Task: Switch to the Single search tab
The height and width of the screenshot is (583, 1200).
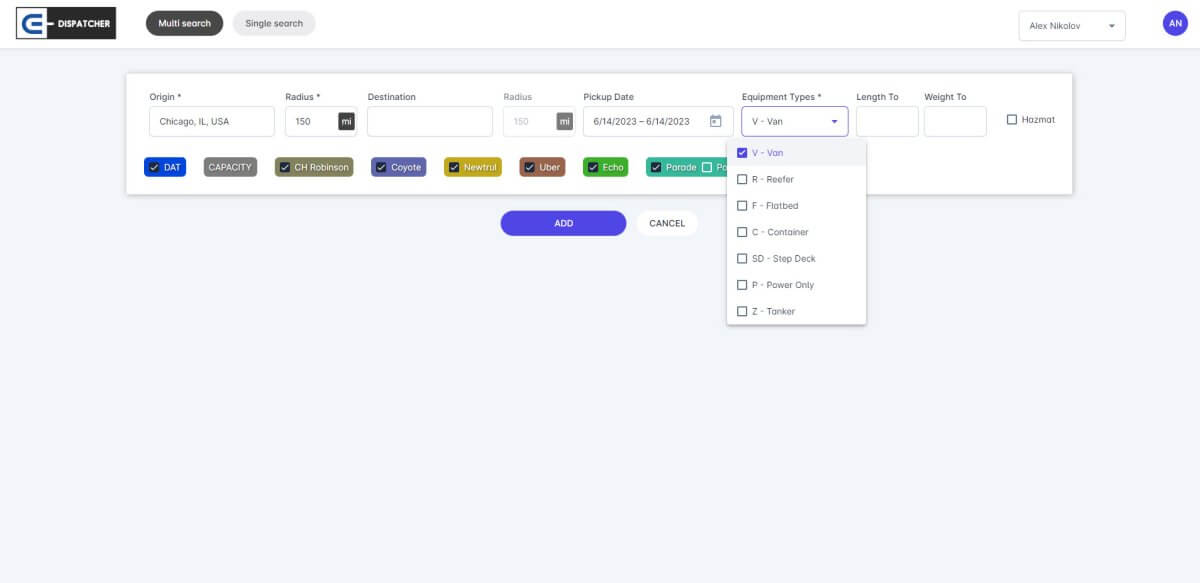Action: click(274, 23)
